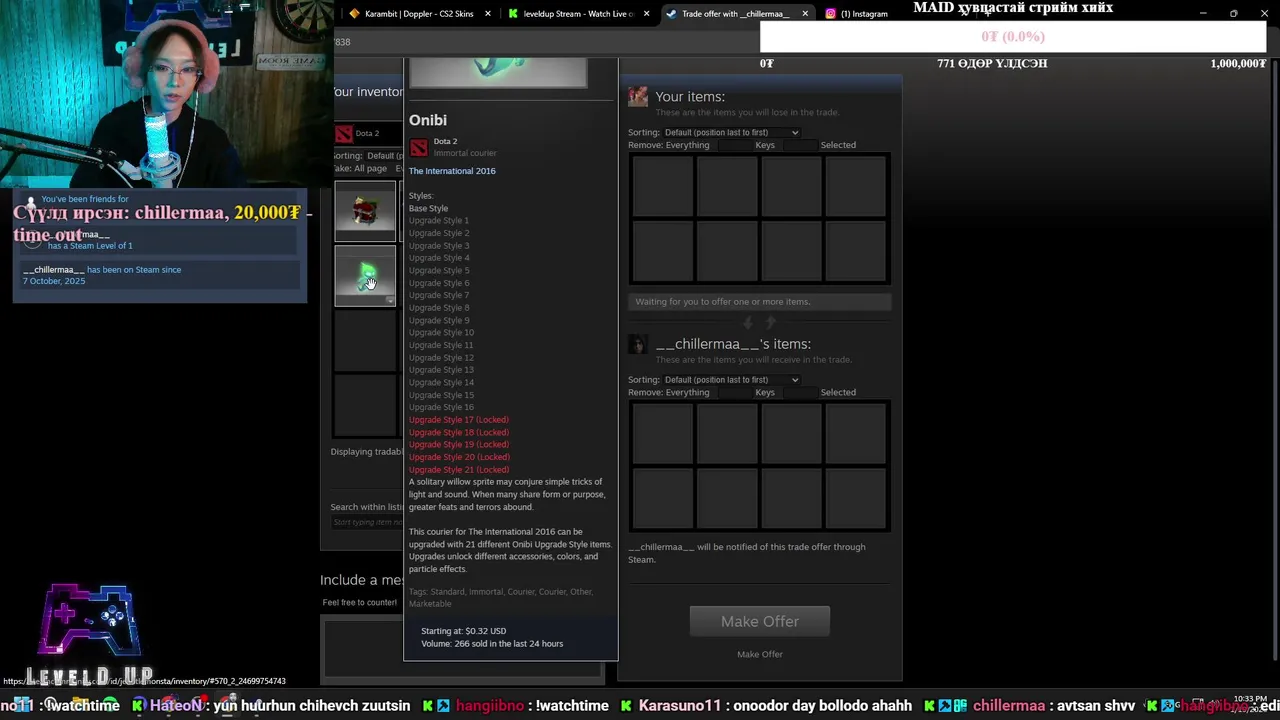The width and height of the screenshot is (1280, 720).
Task: Click the system clock showing 10:33 PM
Action: (x=1250, y=698)
